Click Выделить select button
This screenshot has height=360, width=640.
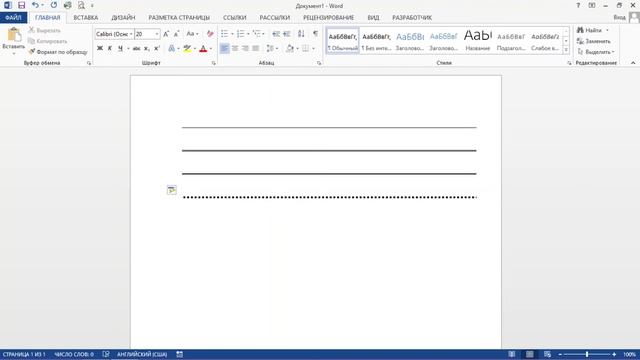click(595, 52)
